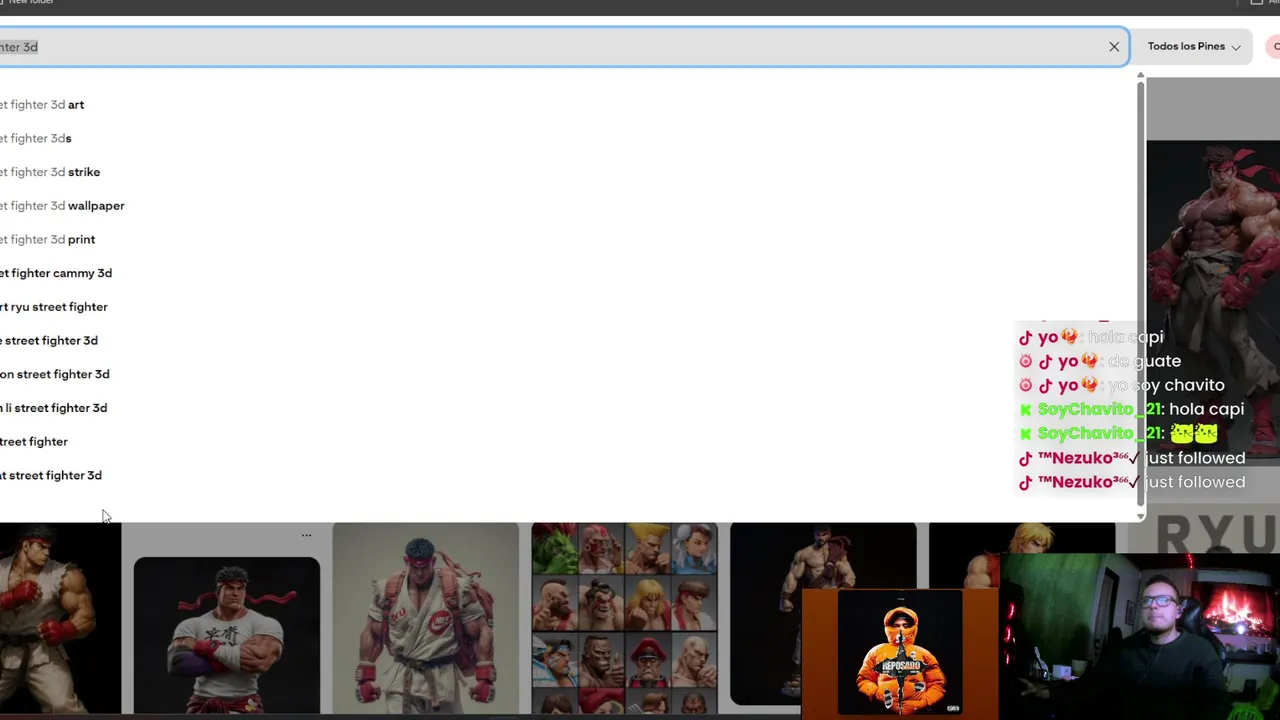Select suggestion 'ryu street fighter'
Viewport: 1280px width, 720px height.
(54, 307)
